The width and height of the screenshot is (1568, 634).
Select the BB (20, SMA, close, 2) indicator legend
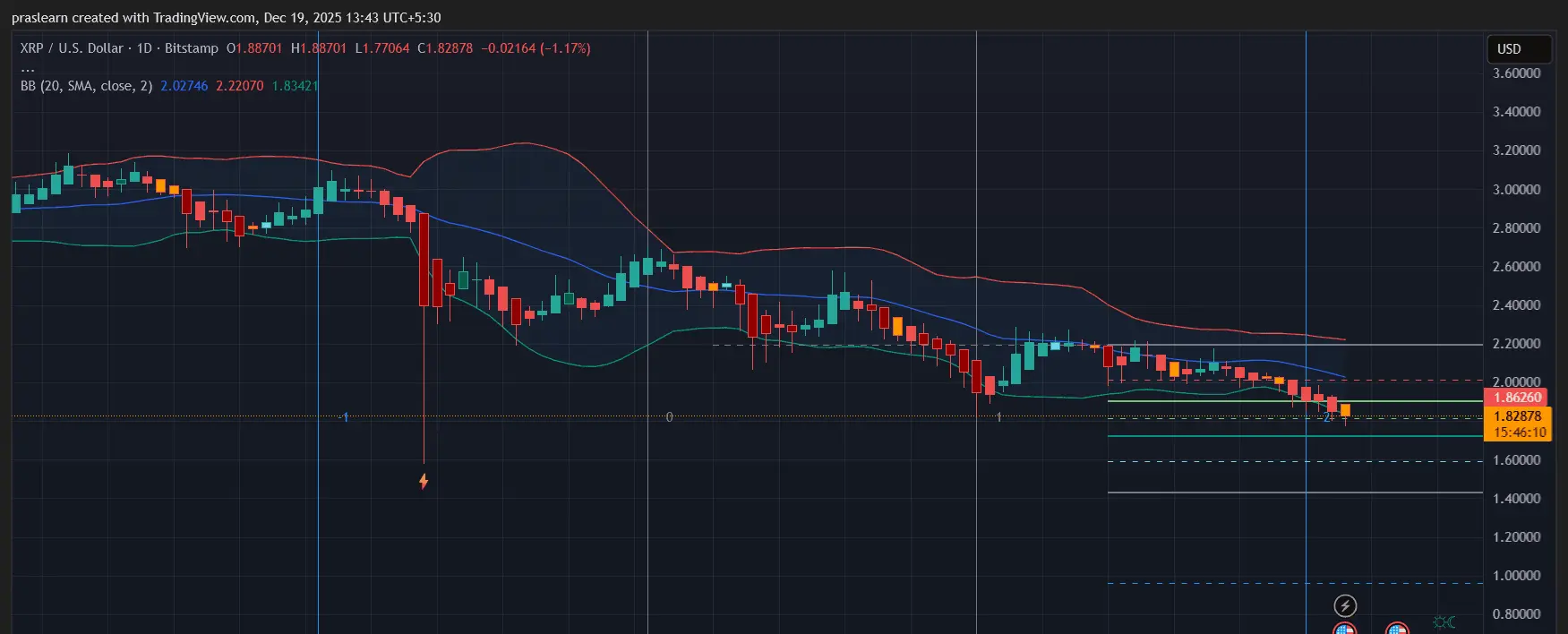point(86,86)
